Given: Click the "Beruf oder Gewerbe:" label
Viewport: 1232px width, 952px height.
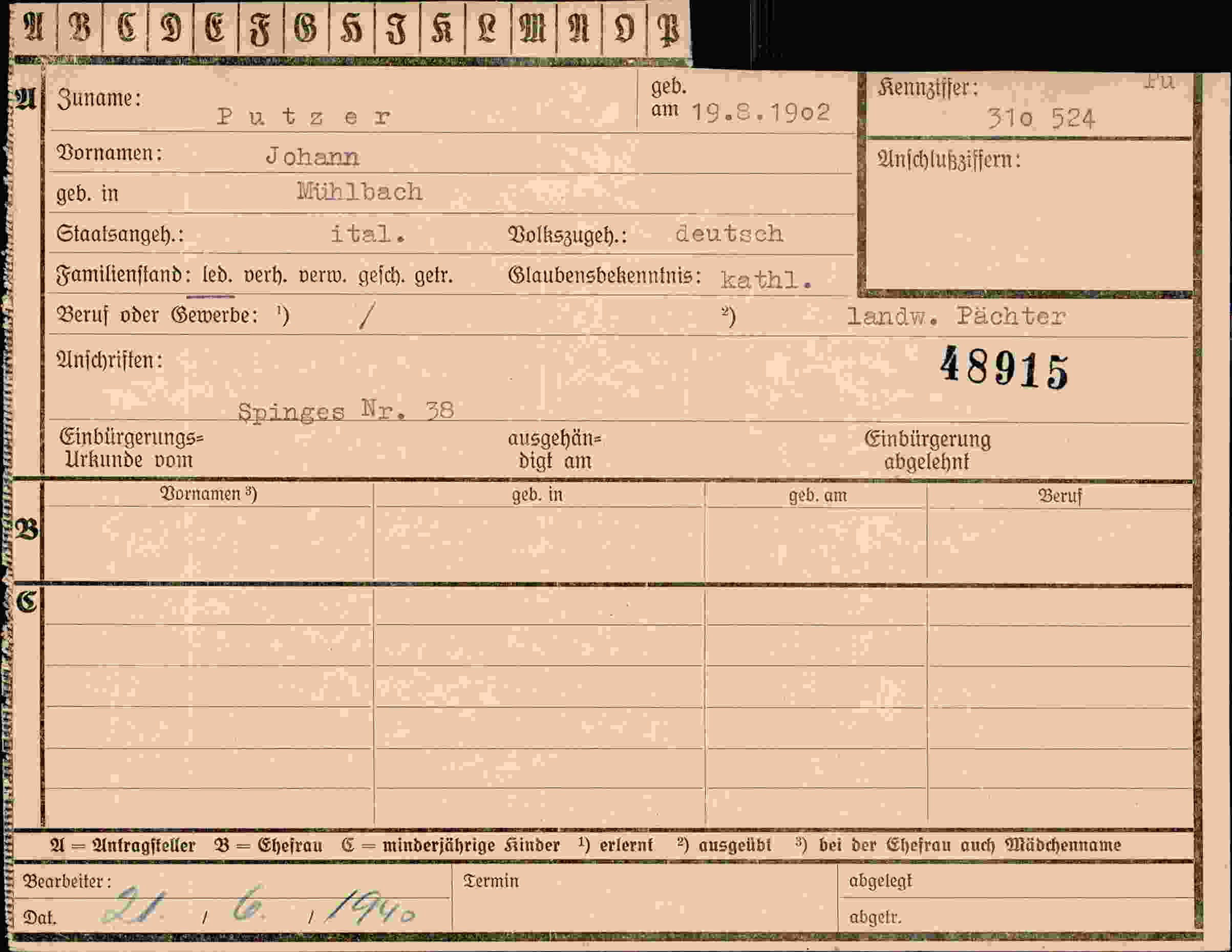Looking at the screenshot, I should click(157, 315).
